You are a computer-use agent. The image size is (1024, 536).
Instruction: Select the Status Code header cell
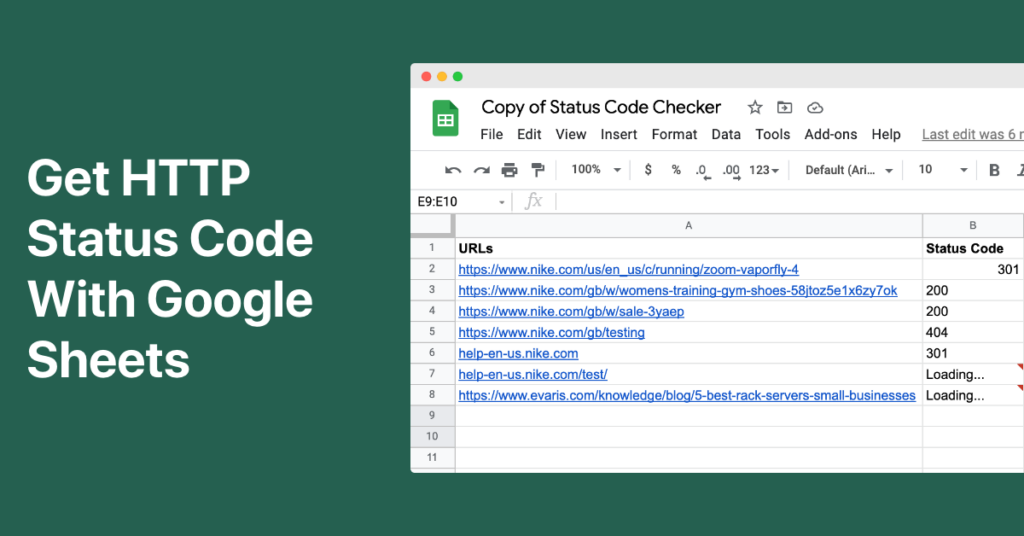(x=973, y=248)
